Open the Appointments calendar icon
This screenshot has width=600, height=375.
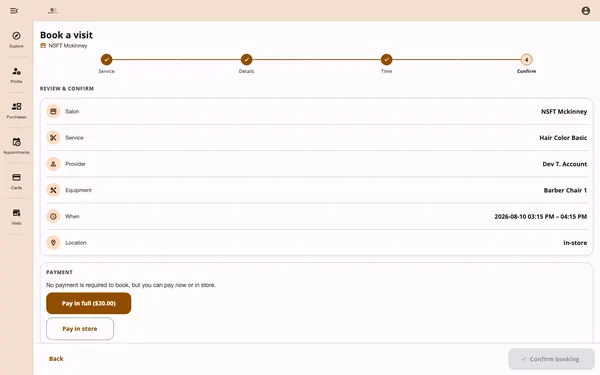tap(16, 142)
